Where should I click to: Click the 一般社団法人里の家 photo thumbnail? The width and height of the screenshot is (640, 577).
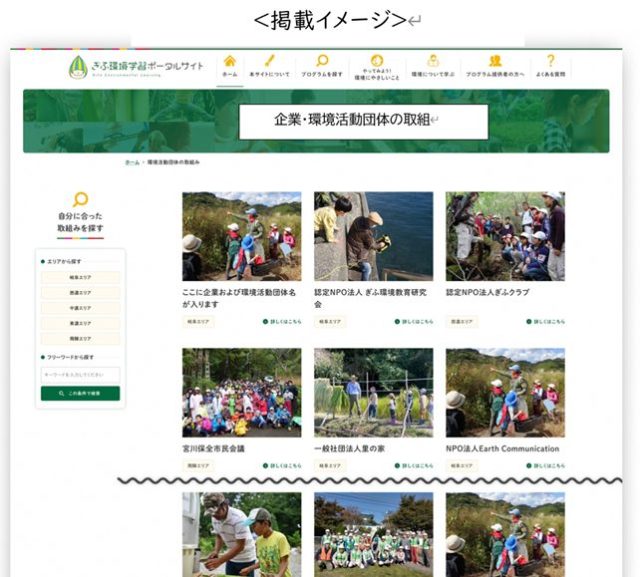tap(373, 392)
